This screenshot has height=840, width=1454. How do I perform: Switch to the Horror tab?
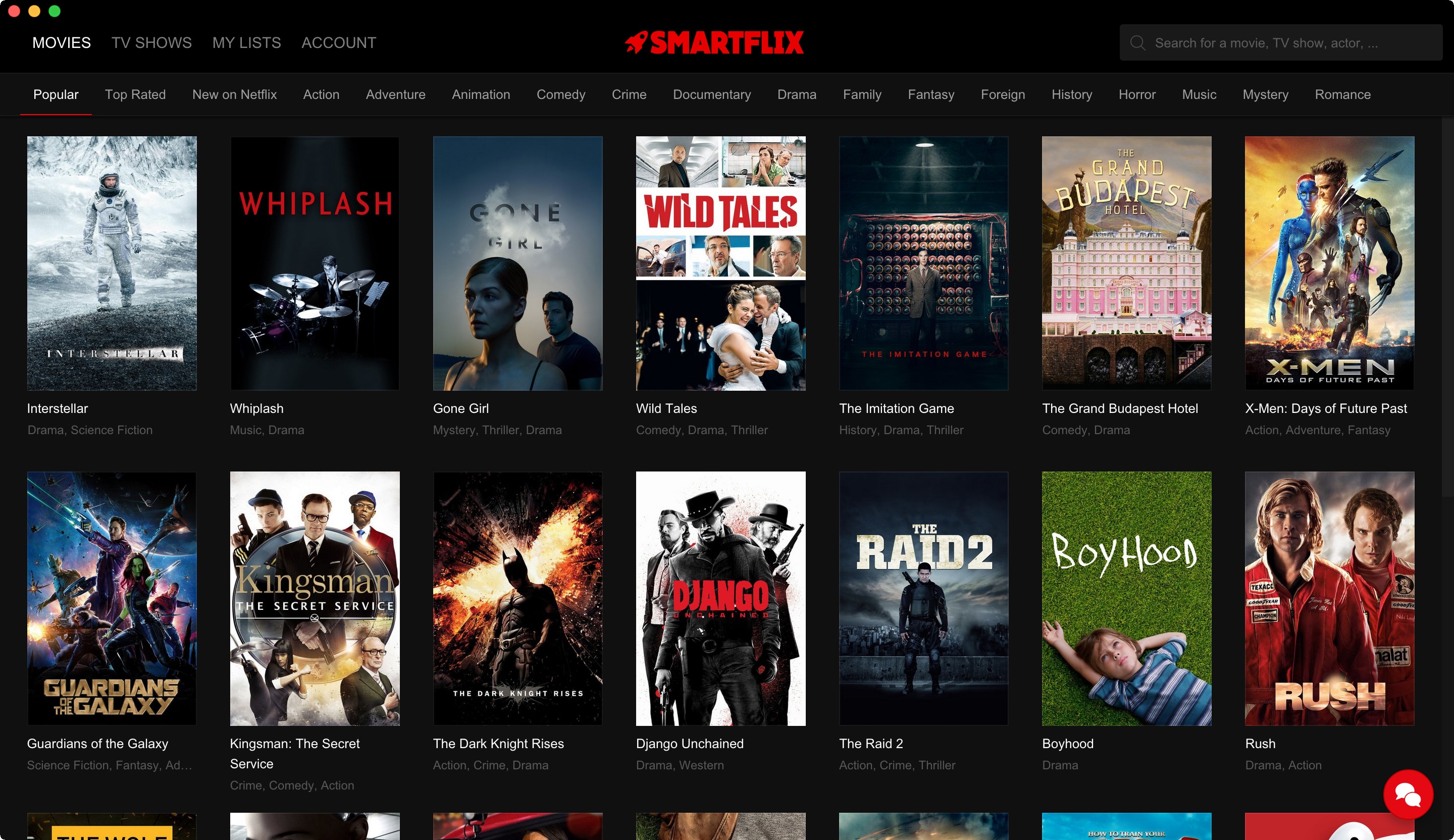[1136, 94]
